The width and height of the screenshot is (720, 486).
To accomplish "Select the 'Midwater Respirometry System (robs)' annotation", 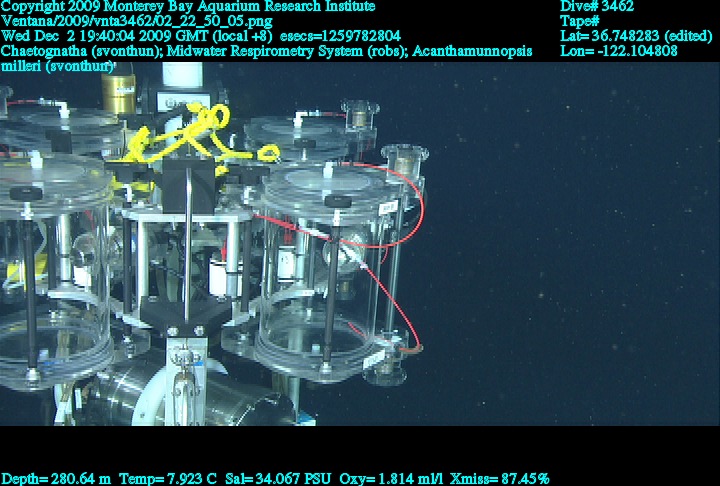I will tap(287, 51).
